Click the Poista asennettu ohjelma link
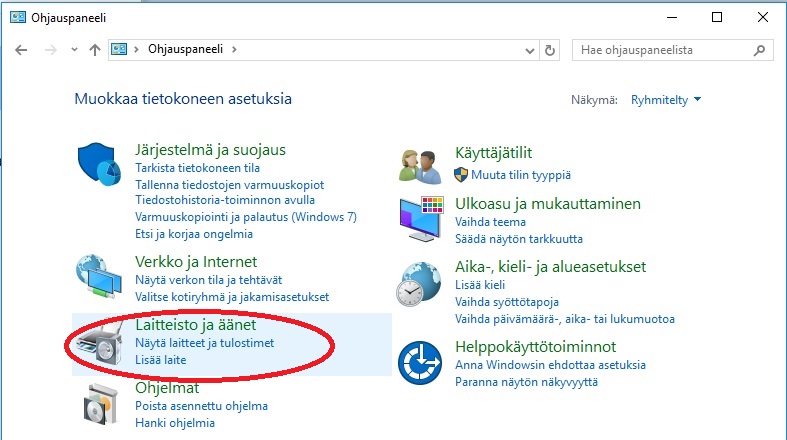 click(201, 406)
